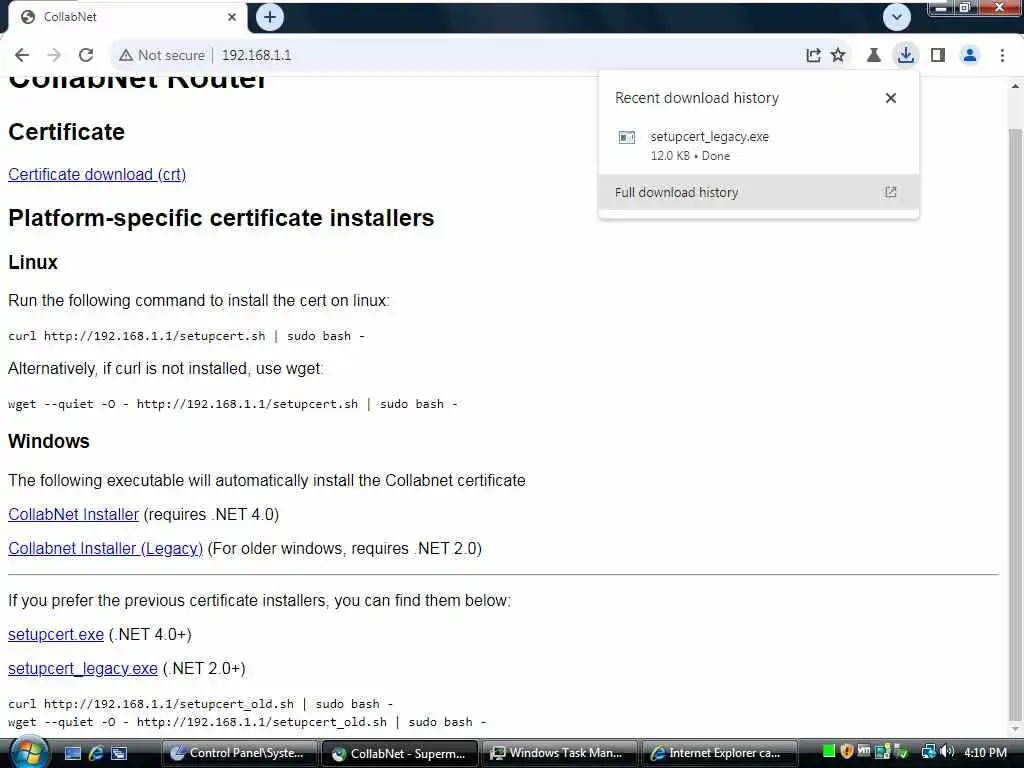
Task: Click the volume speaker tray icon
Action: click(x=947, y=752)
